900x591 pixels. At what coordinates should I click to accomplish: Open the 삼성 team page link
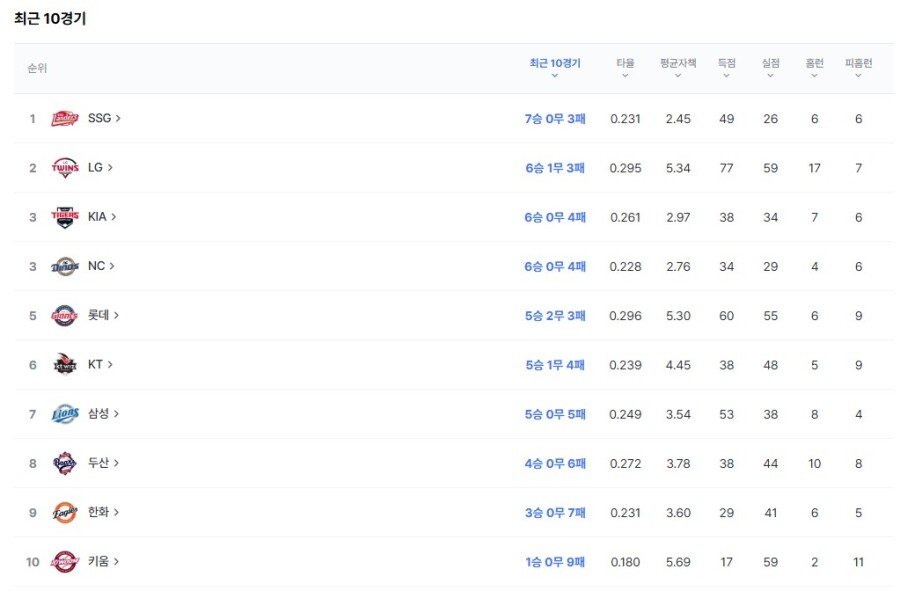[x=103, y=413]
